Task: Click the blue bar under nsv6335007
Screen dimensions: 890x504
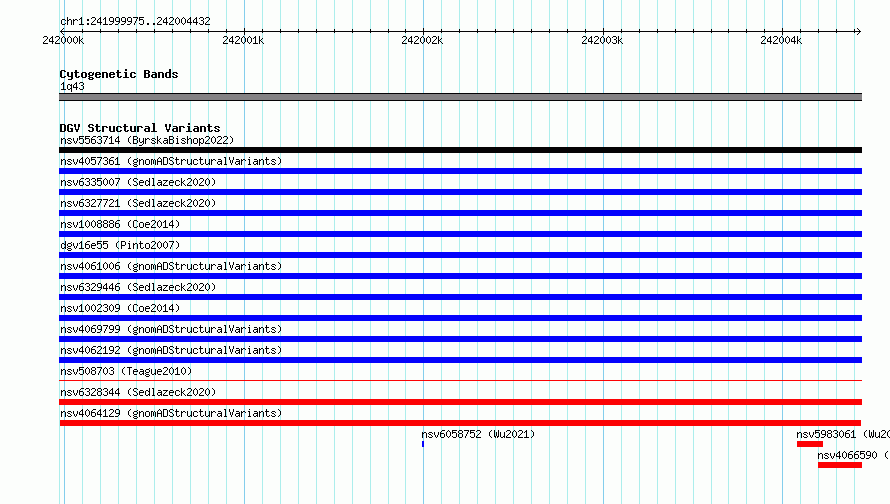Action: (460, 192)
